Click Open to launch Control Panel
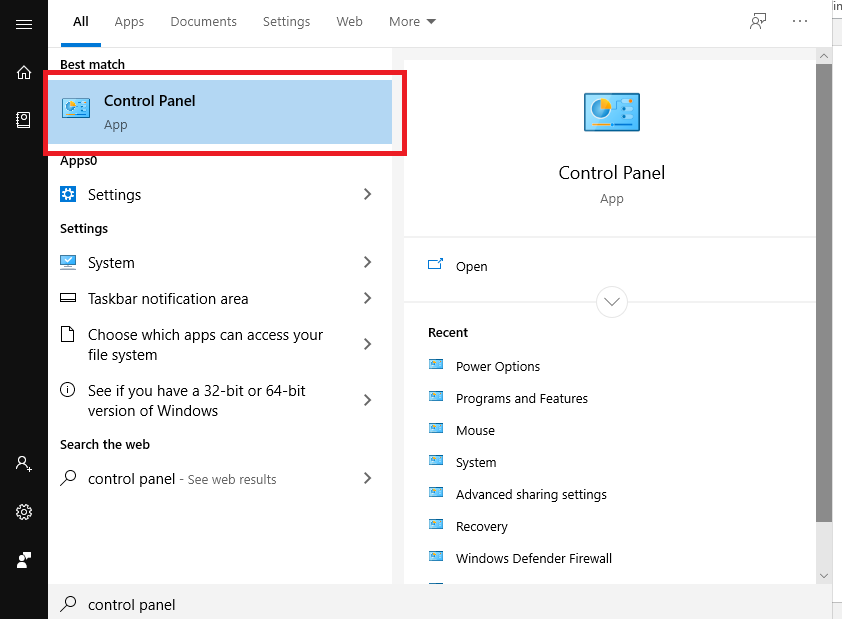 471,266
